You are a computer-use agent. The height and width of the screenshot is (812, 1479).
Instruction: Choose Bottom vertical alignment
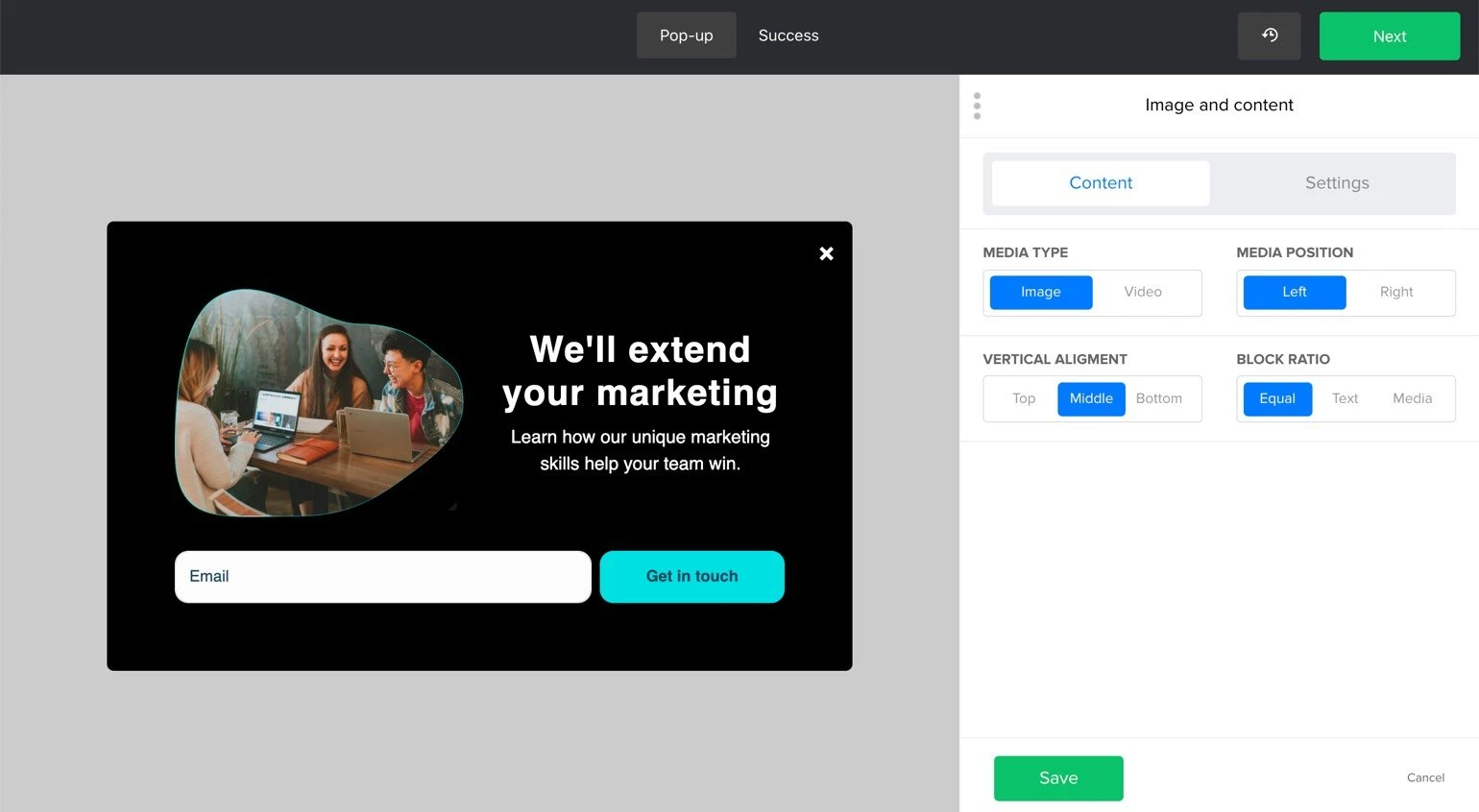click(x=1158, y=398)
